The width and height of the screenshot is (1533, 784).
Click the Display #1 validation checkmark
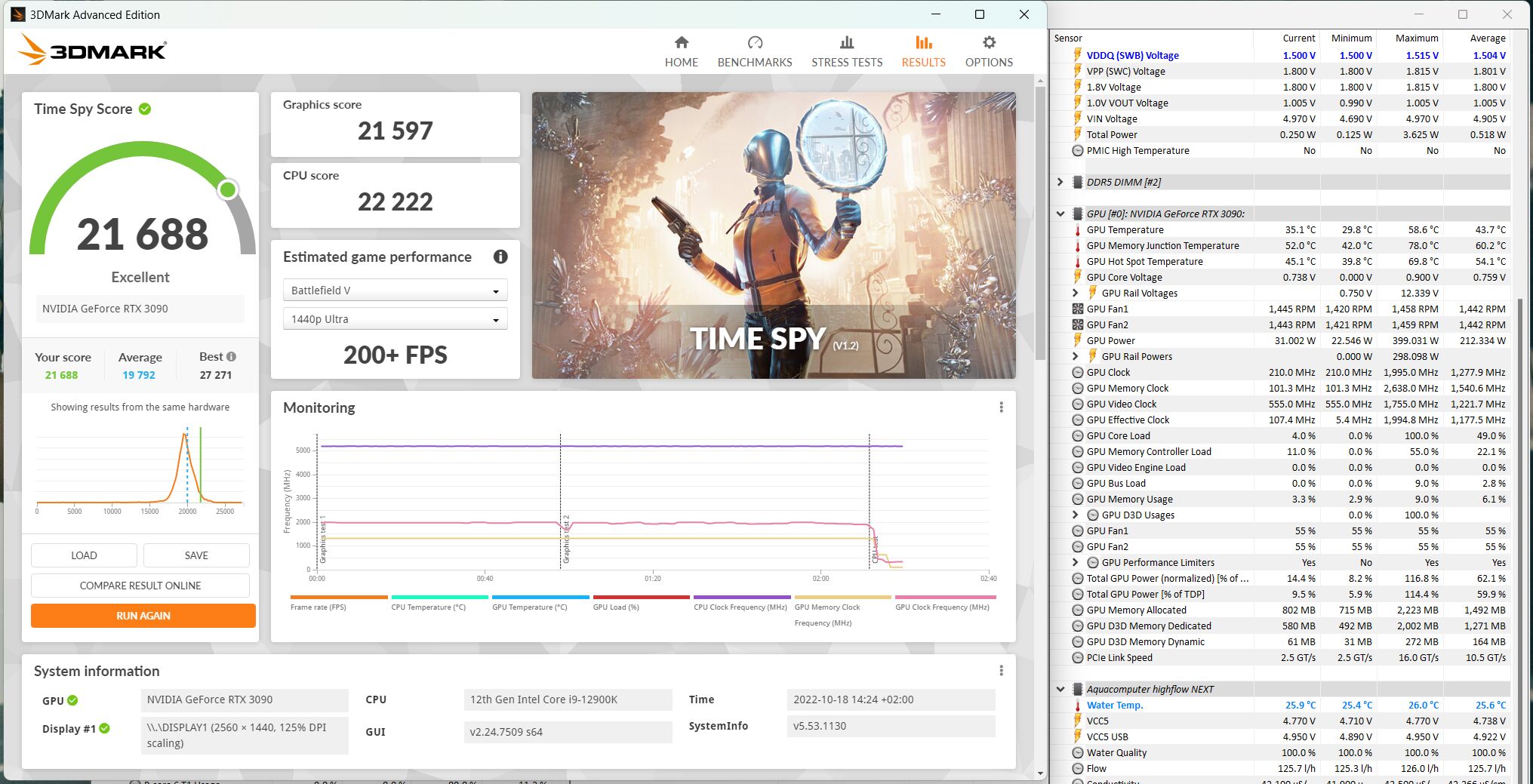(x=104, y=728)
